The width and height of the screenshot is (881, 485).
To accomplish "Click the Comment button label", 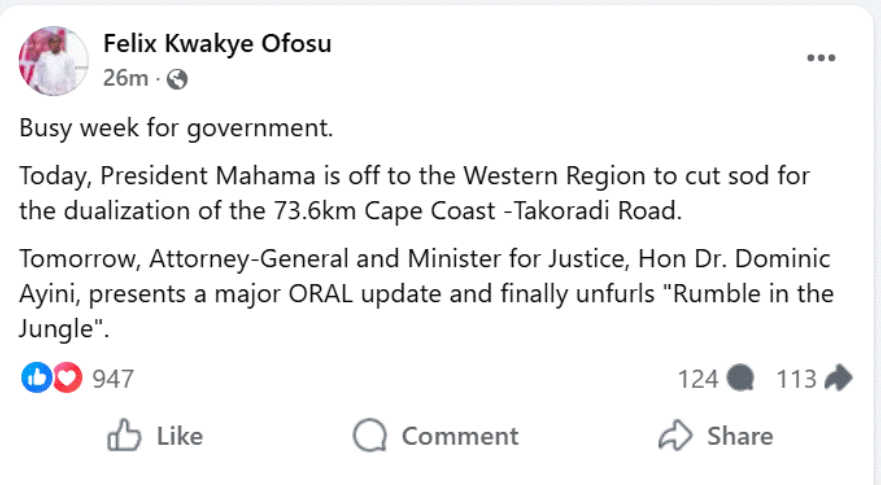I will [x=460, y=436].
